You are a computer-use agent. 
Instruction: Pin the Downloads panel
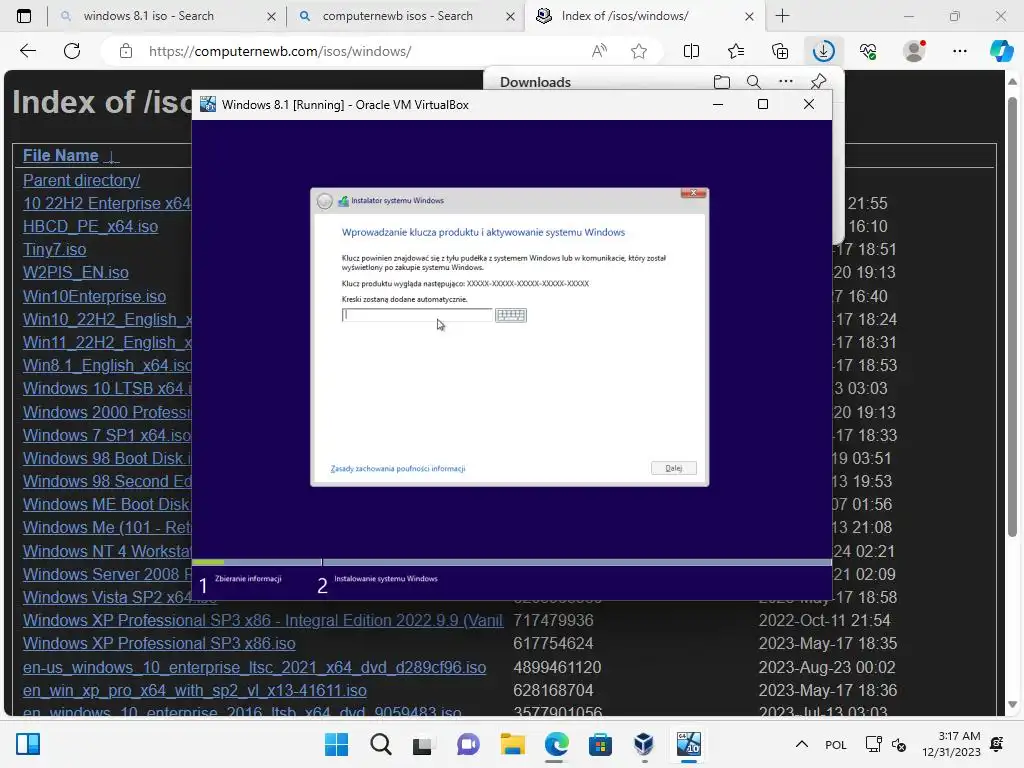pyautogui.click(x=818, y=82)
